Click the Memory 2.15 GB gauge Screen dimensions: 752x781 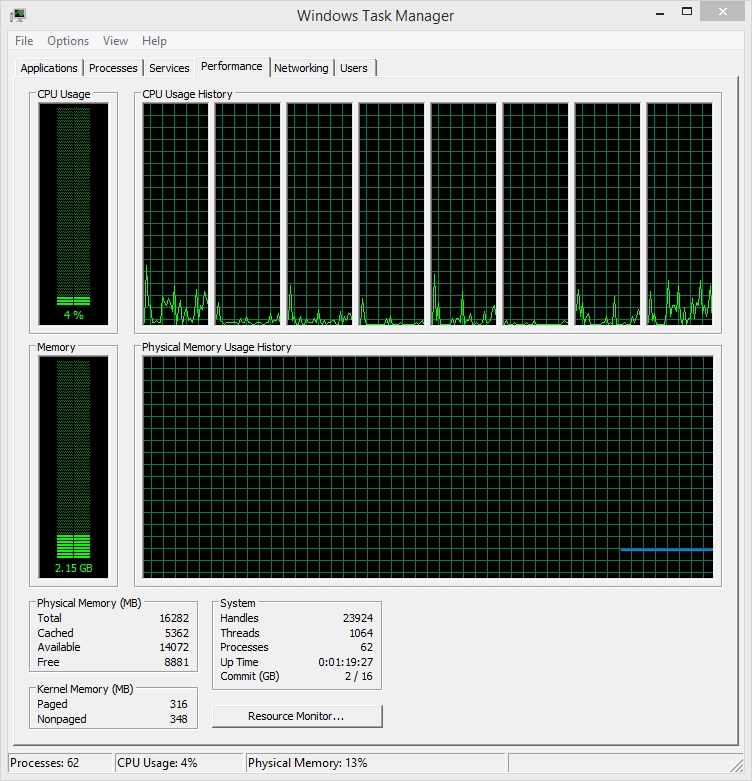point(73,467)
